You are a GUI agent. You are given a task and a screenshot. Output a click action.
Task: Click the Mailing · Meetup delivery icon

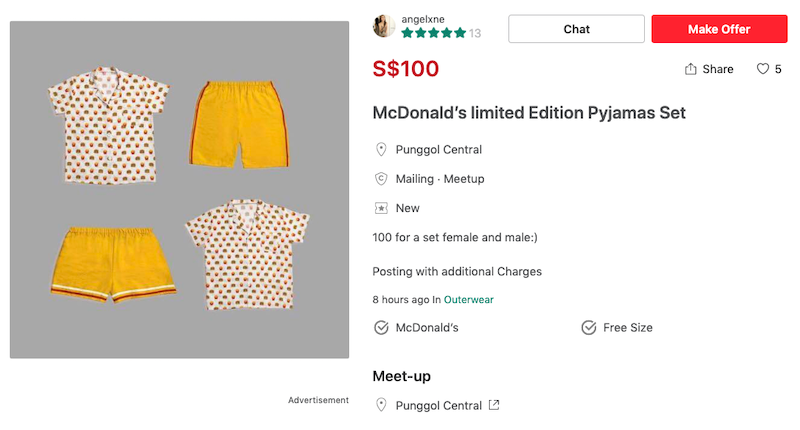click(x=381, y=179)
